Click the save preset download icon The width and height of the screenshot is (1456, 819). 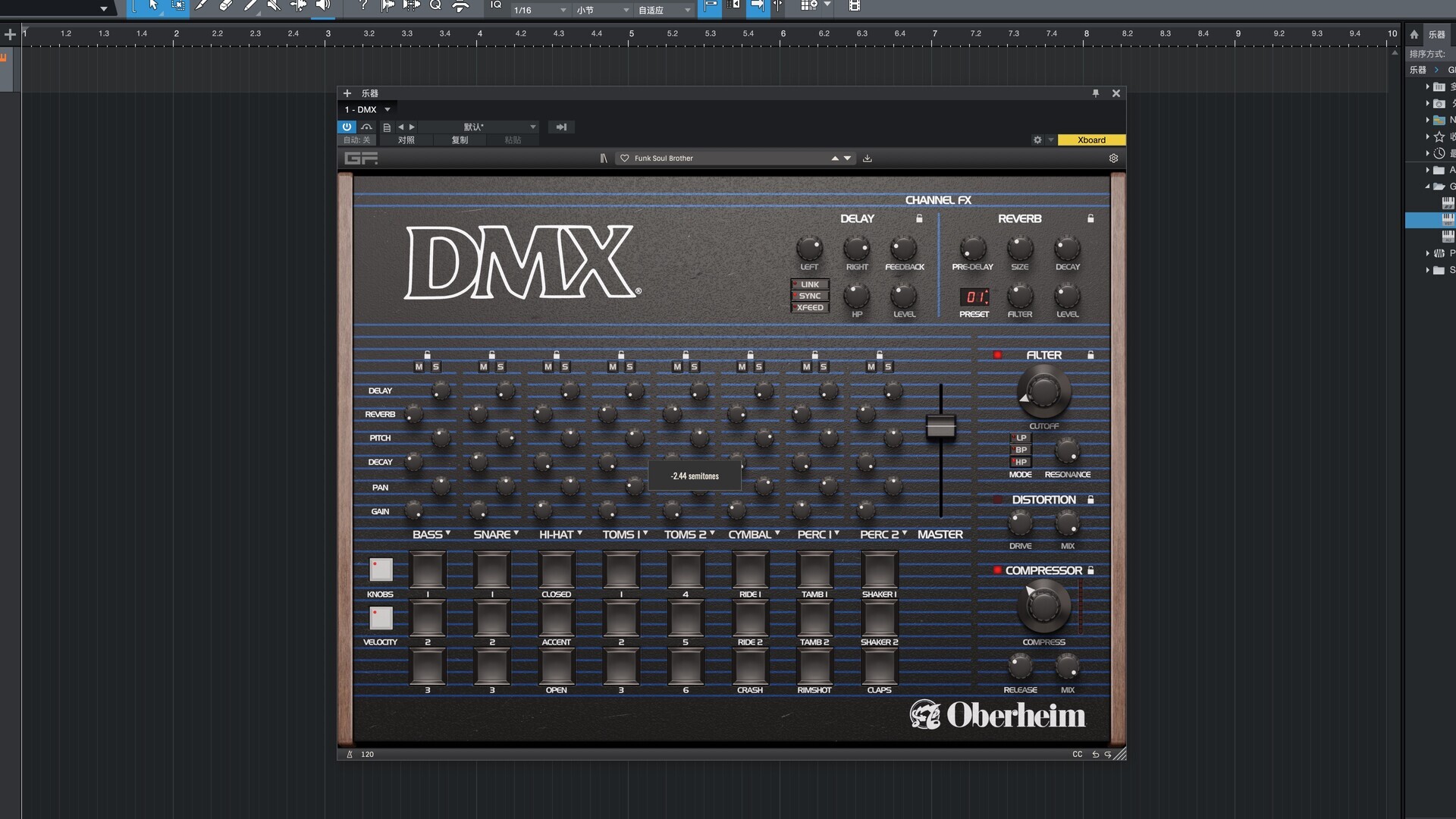[868, 158]
